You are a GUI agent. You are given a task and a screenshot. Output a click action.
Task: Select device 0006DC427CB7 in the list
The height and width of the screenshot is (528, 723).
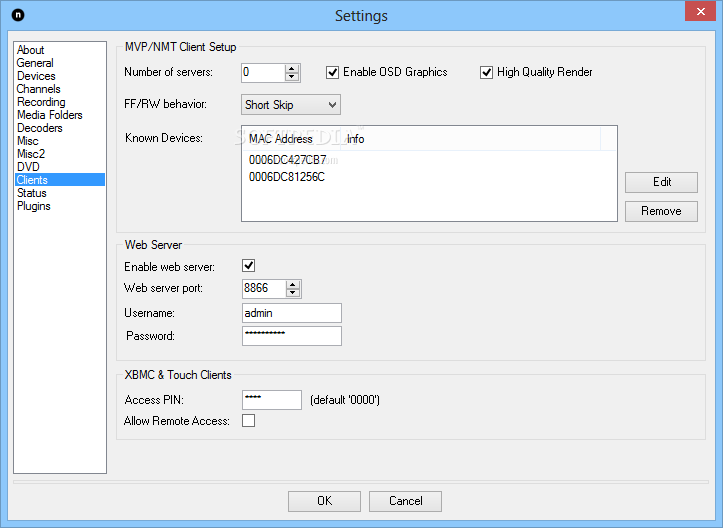(x=287, y=160)
